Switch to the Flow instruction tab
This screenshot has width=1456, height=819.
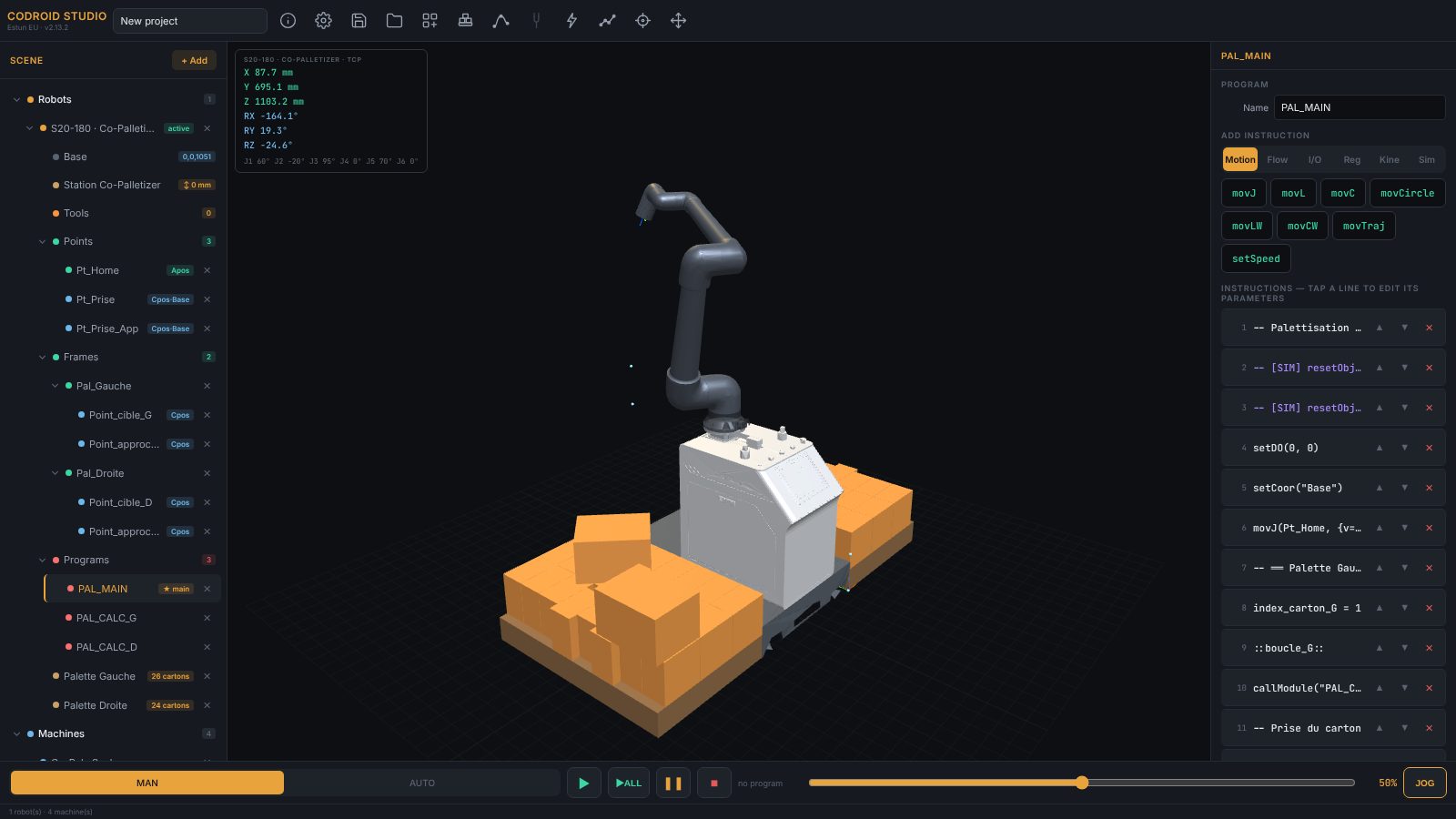click(x=1277, y=159)
